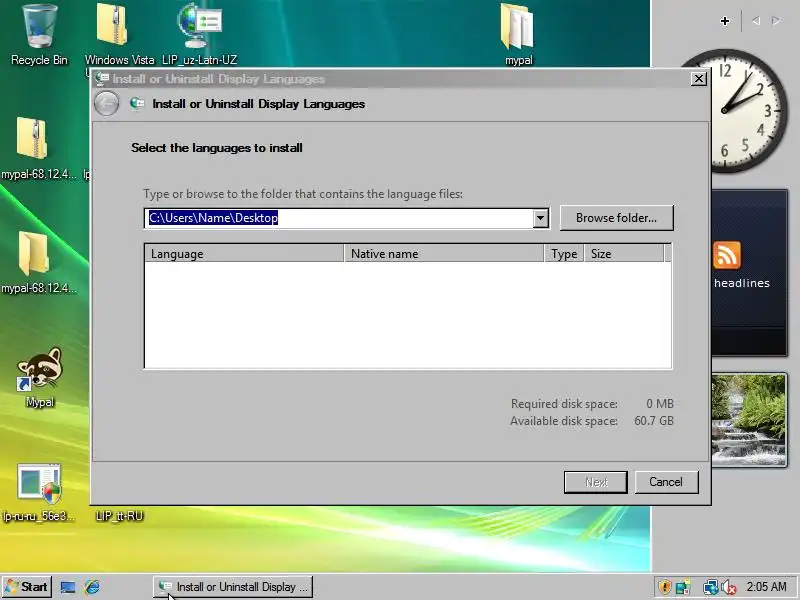Open the security alert shield tray icon
800x600 pixels.
(664, 587)
